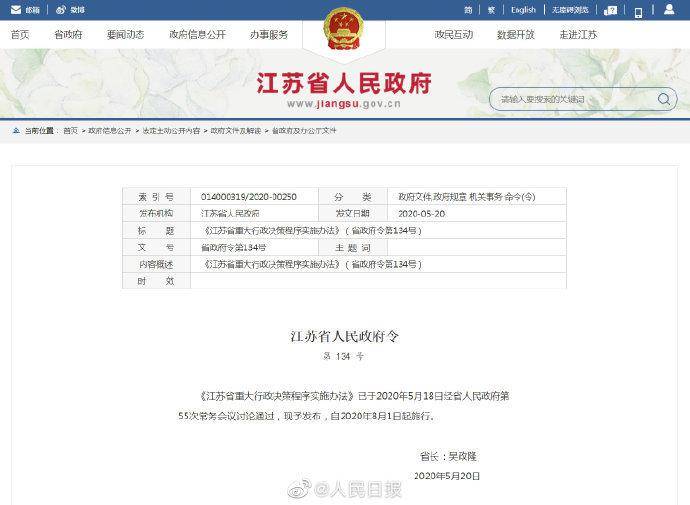Open the 办事服务 menu
Image resolution: width=690 pixels, height=505 pixels.
click(x=268, y=34)
